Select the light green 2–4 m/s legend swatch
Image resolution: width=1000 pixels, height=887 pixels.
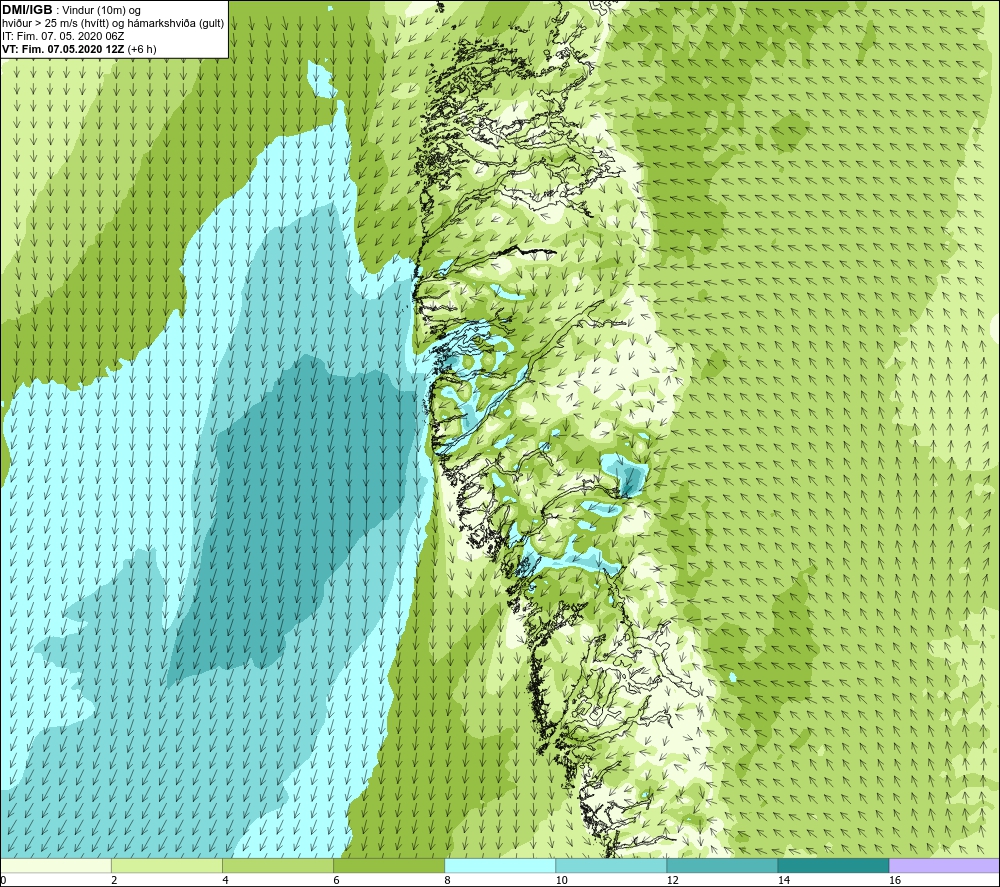click(x=167, y=865)
